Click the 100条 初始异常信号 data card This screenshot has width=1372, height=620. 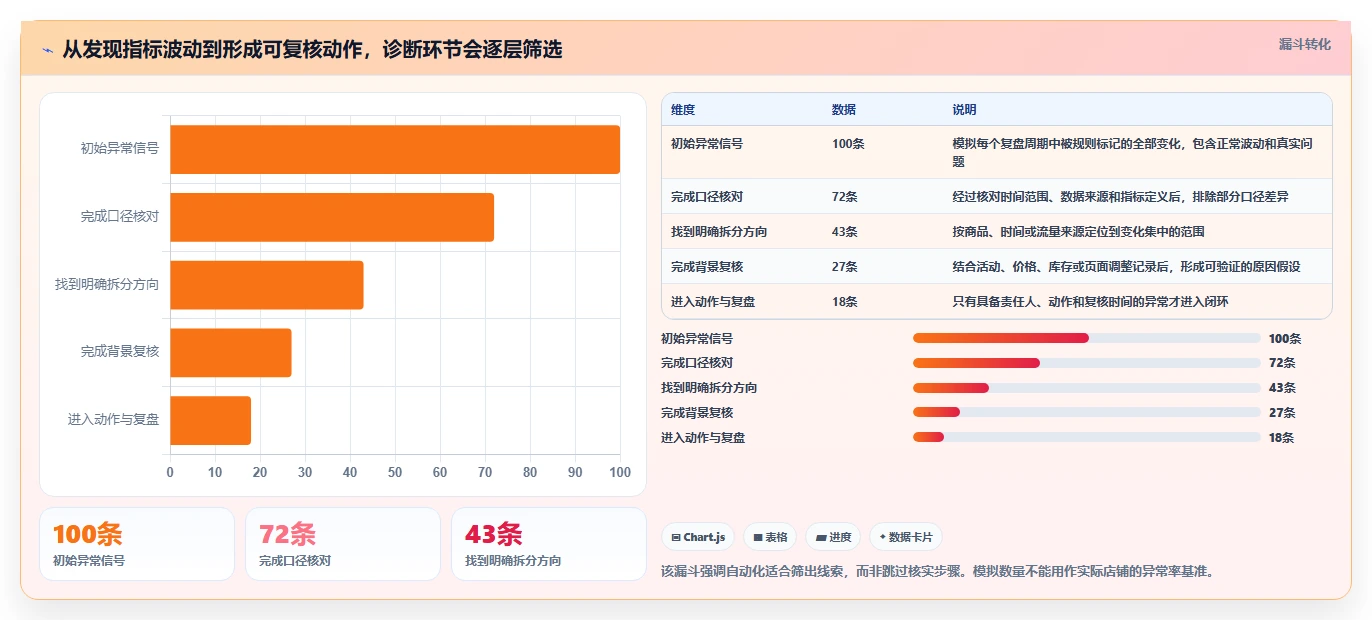137,544
